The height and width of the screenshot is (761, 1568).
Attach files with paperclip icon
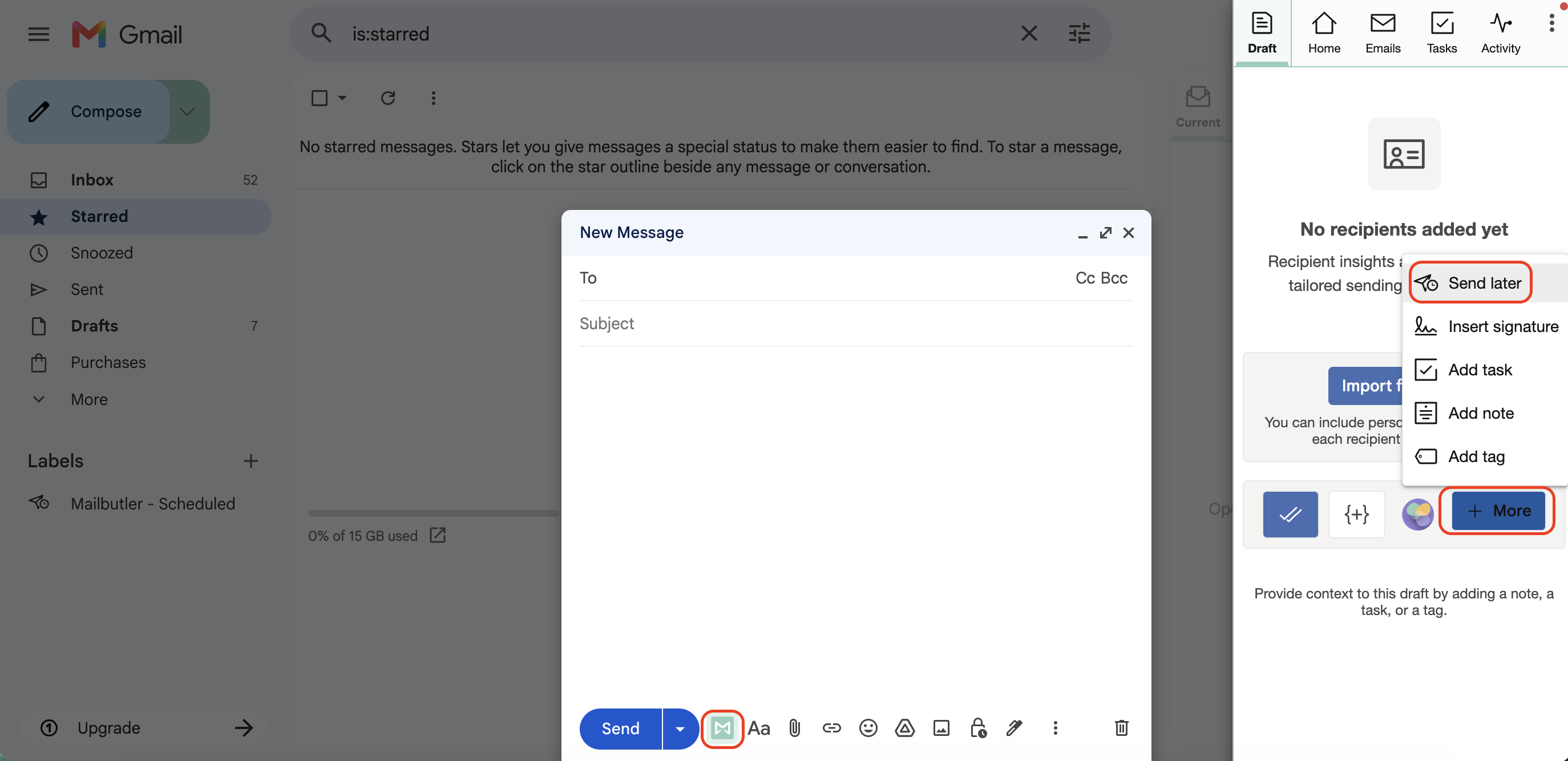tap(794, 728)
